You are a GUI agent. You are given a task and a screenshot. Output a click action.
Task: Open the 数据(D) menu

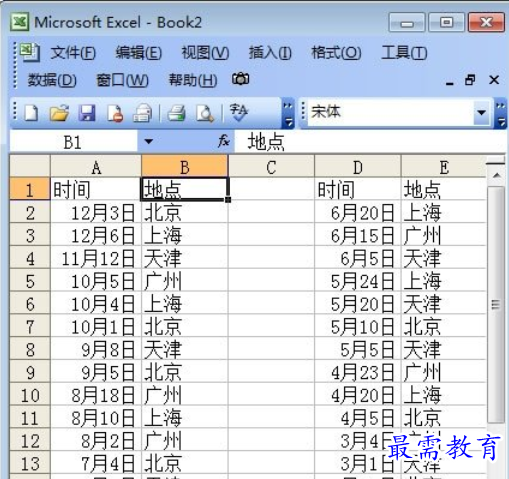[52, 80]
